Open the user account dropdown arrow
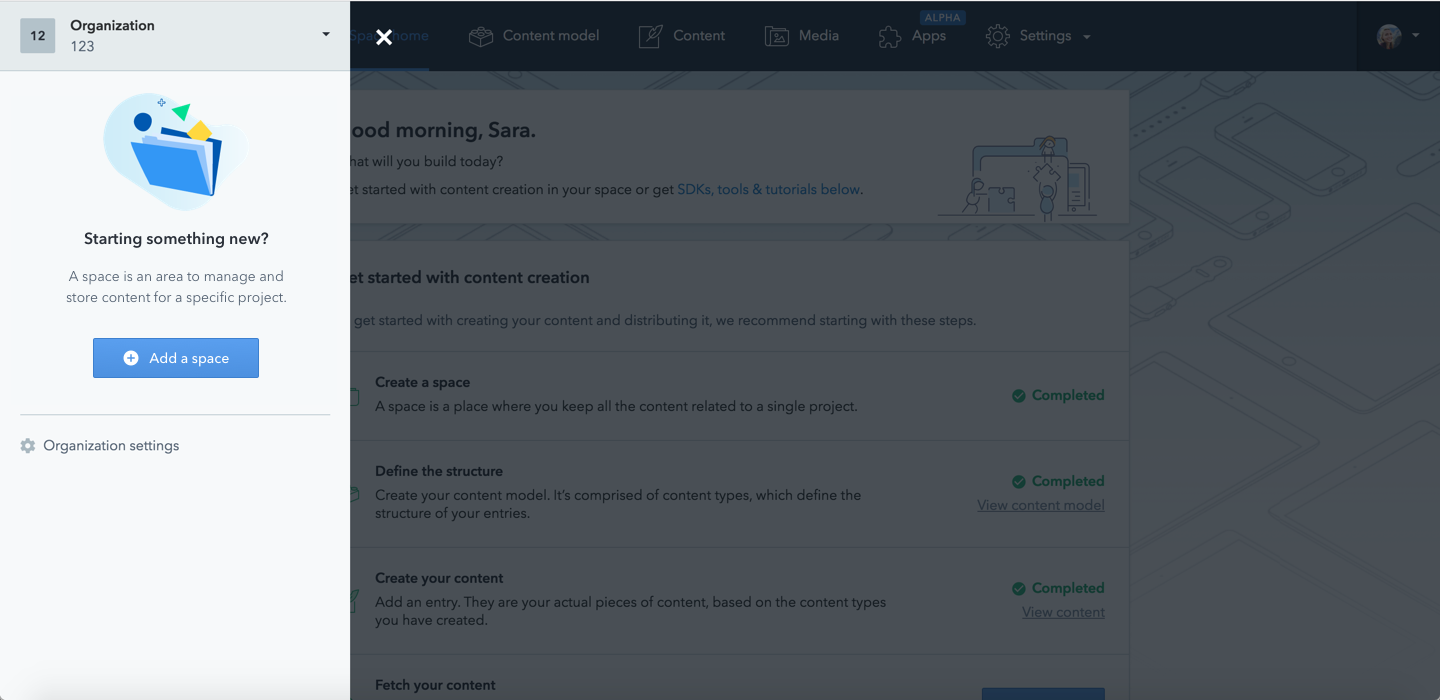The image size is (1440, 700). [1415, 36]
